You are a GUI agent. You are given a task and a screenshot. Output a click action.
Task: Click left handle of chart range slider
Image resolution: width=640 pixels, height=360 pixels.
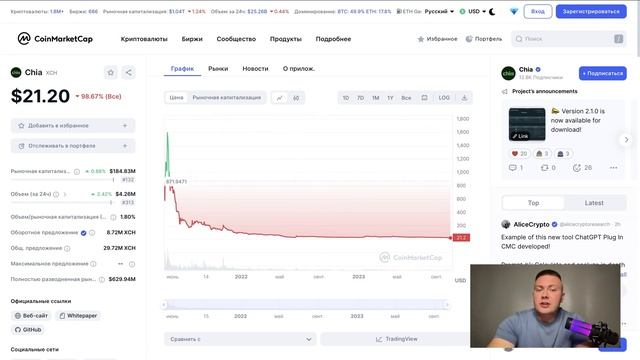pos(164,304)
